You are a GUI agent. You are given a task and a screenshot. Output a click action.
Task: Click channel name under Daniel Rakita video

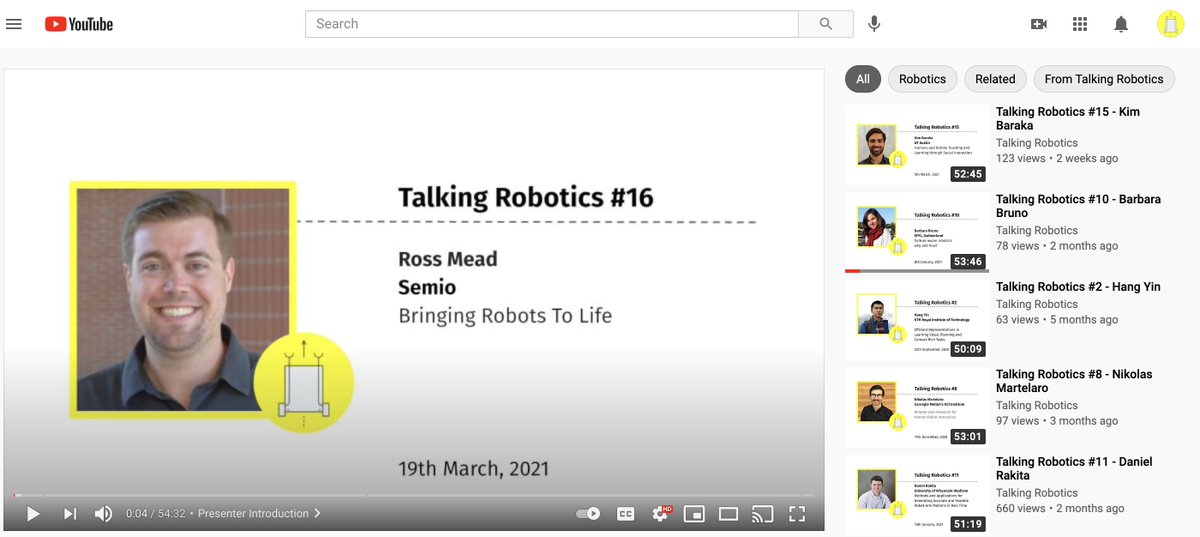tap(1036, 492)
